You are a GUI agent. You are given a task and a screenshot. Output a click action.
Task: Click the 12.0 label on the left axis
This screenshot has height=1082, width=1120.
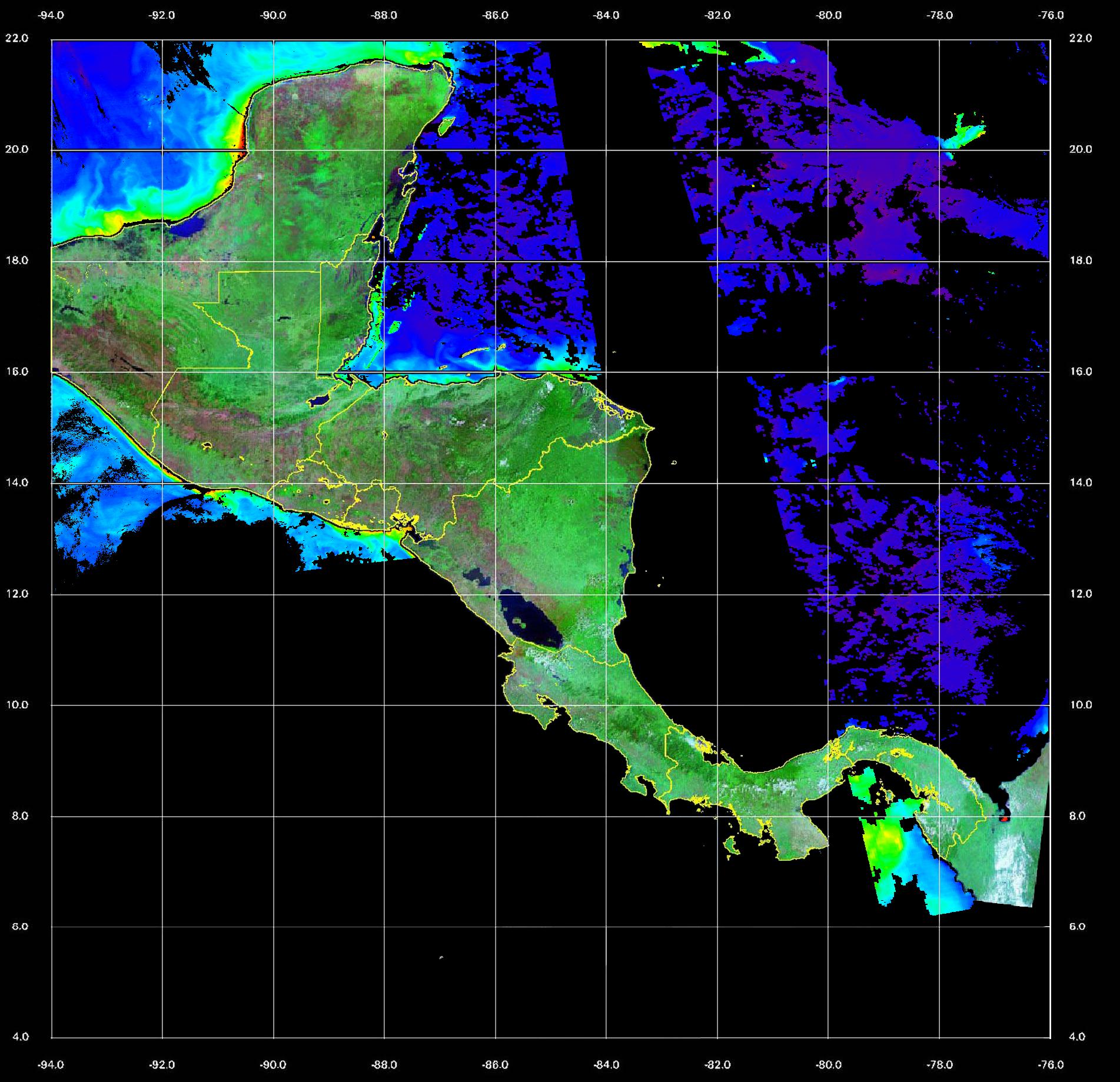point(16,594)
